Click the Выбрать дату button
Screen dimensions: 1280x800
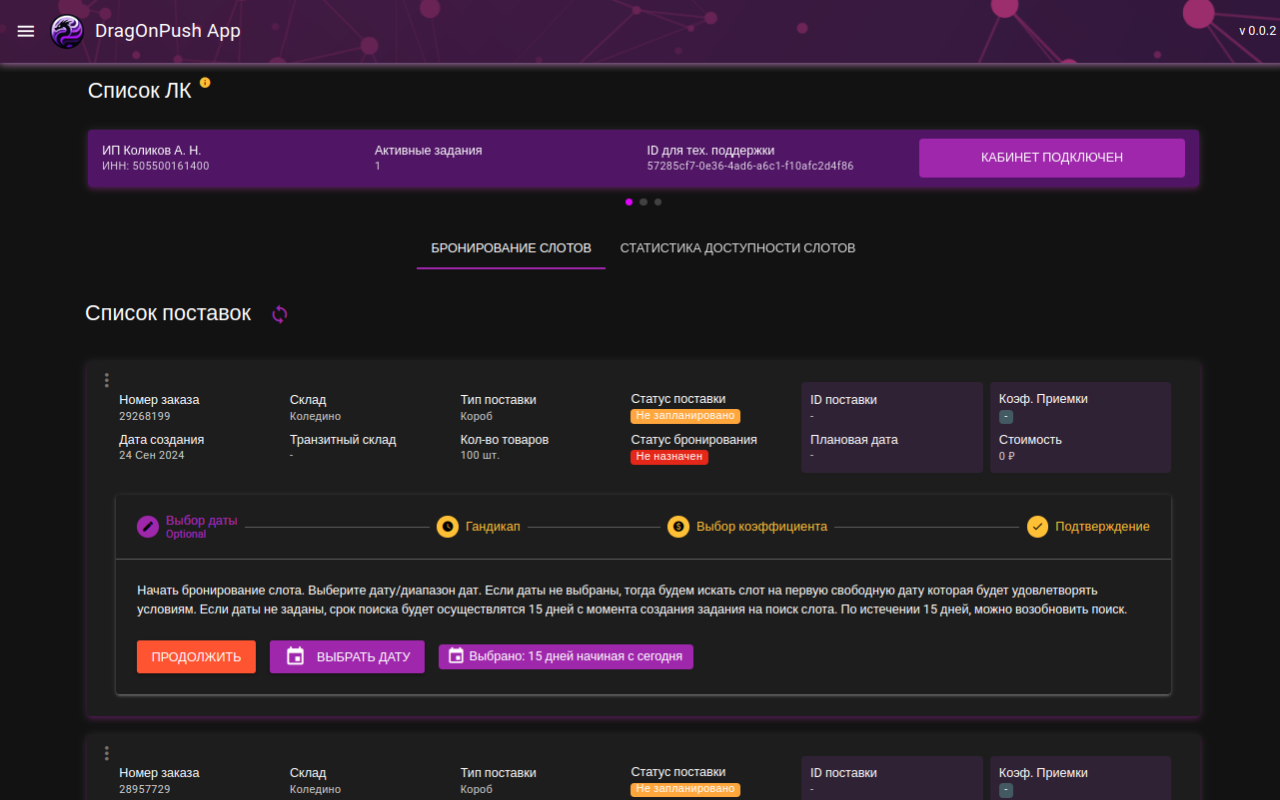click(x=347, y=657)
